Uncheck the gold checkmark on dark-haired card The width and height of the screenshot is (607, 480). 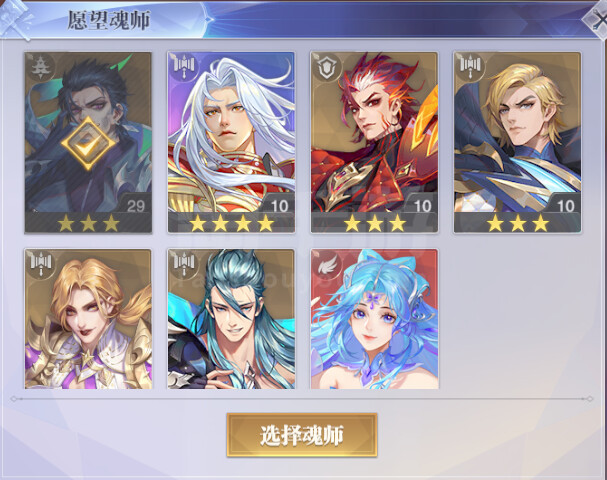pyautogui.click(x=88, y=144)
